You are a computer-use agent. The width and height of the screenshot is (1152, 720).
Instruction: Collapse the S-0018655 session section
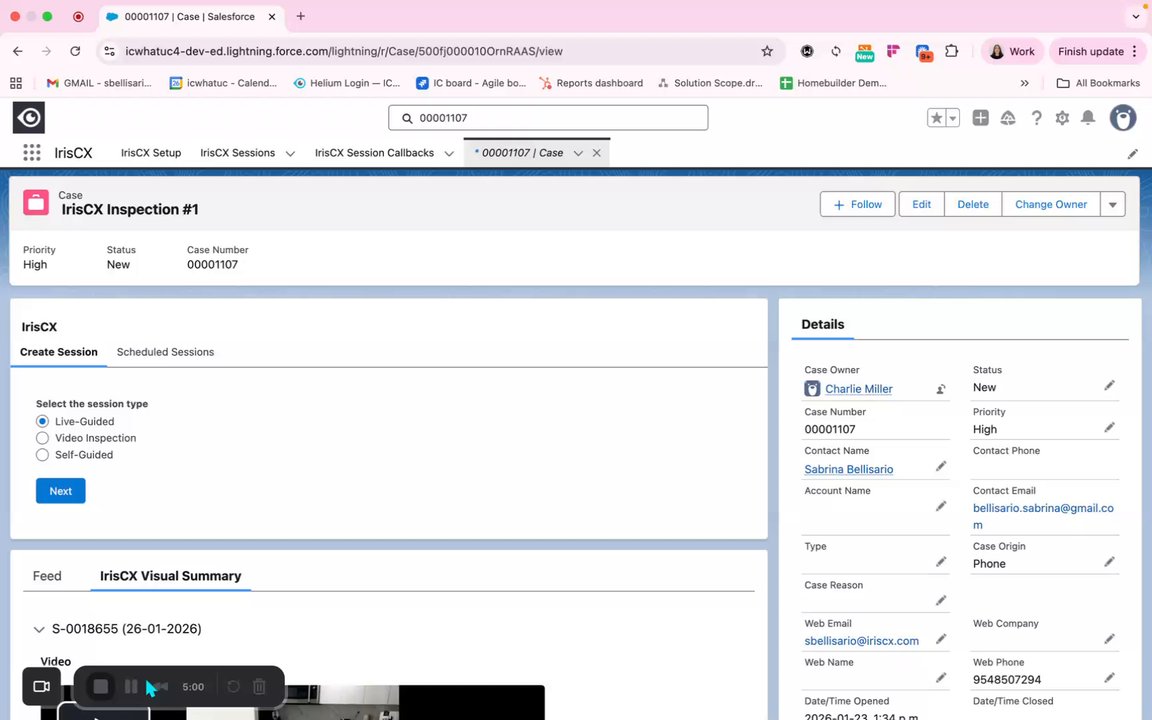pos(39,629)
